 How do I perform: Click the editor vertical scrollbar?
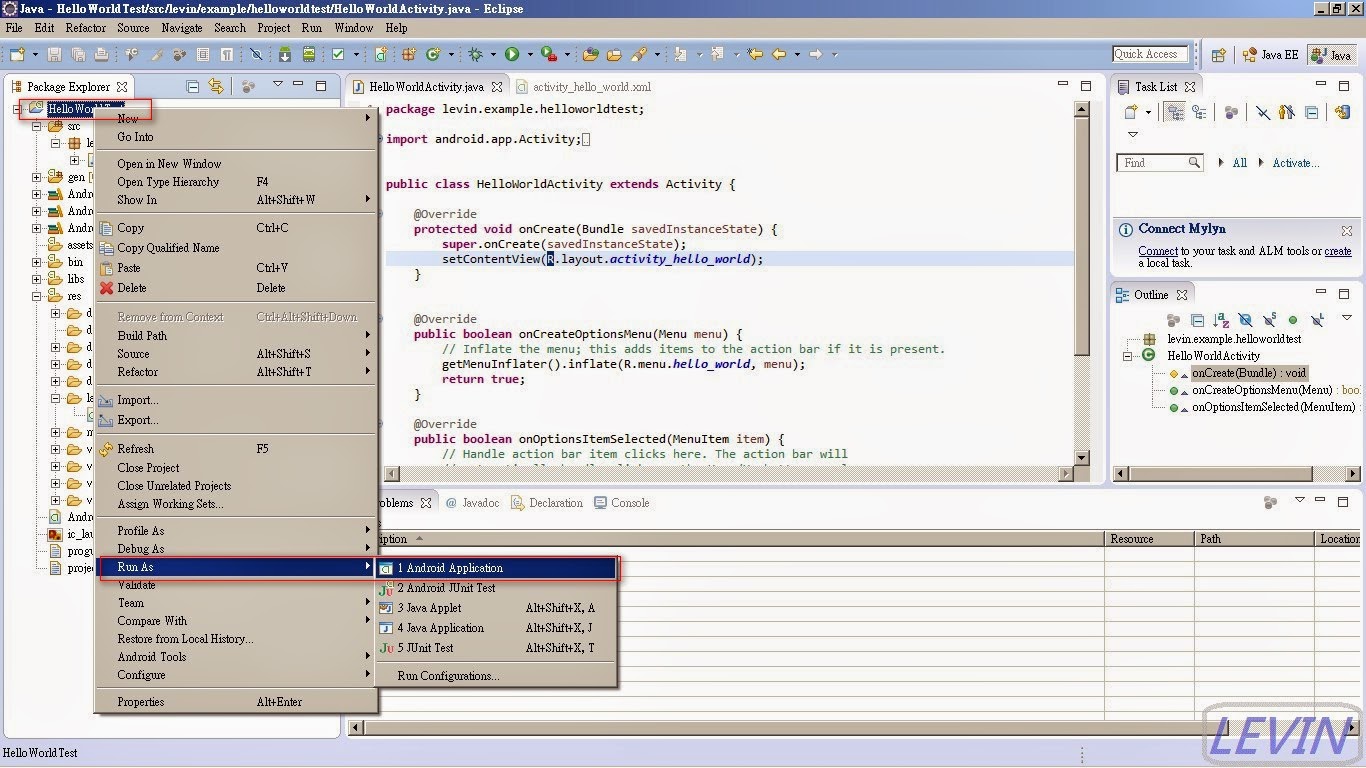[1081, 283]
